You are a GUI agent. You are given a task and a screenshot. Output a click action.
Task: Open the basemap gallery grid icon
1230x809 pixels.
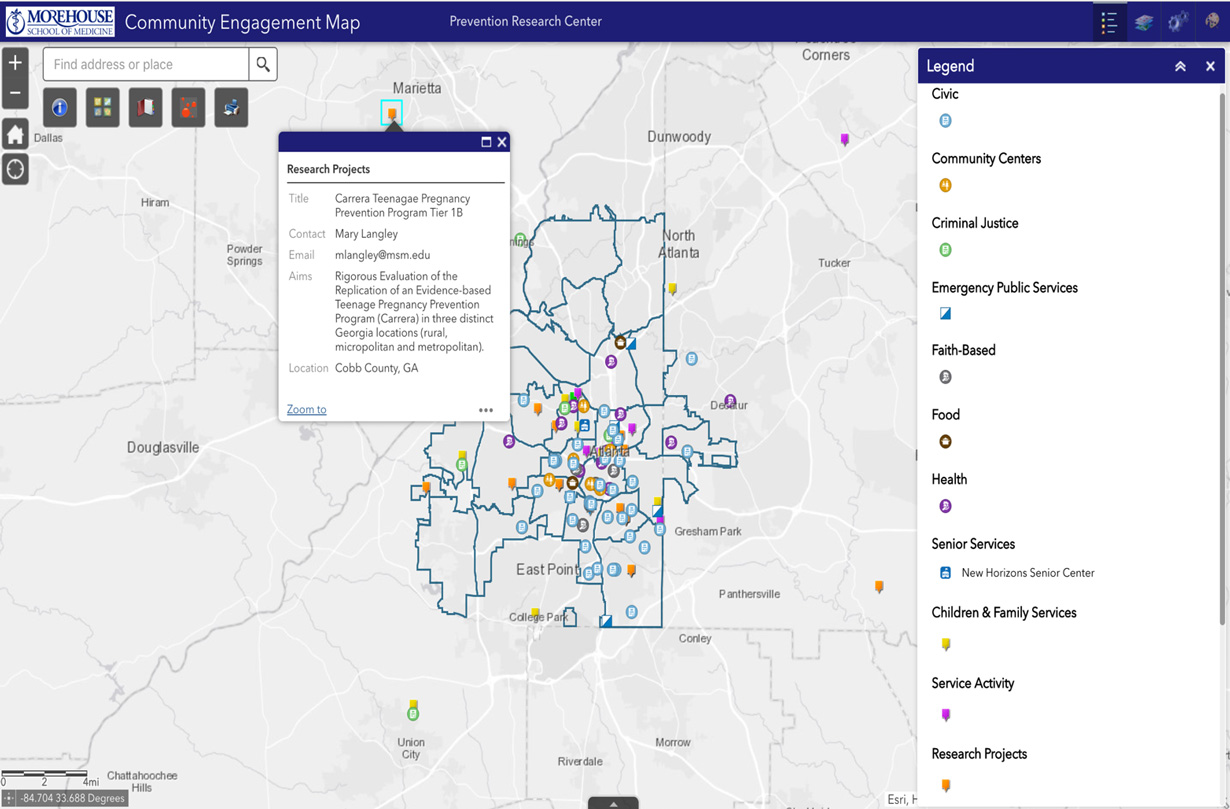click(x=103, y=107)
